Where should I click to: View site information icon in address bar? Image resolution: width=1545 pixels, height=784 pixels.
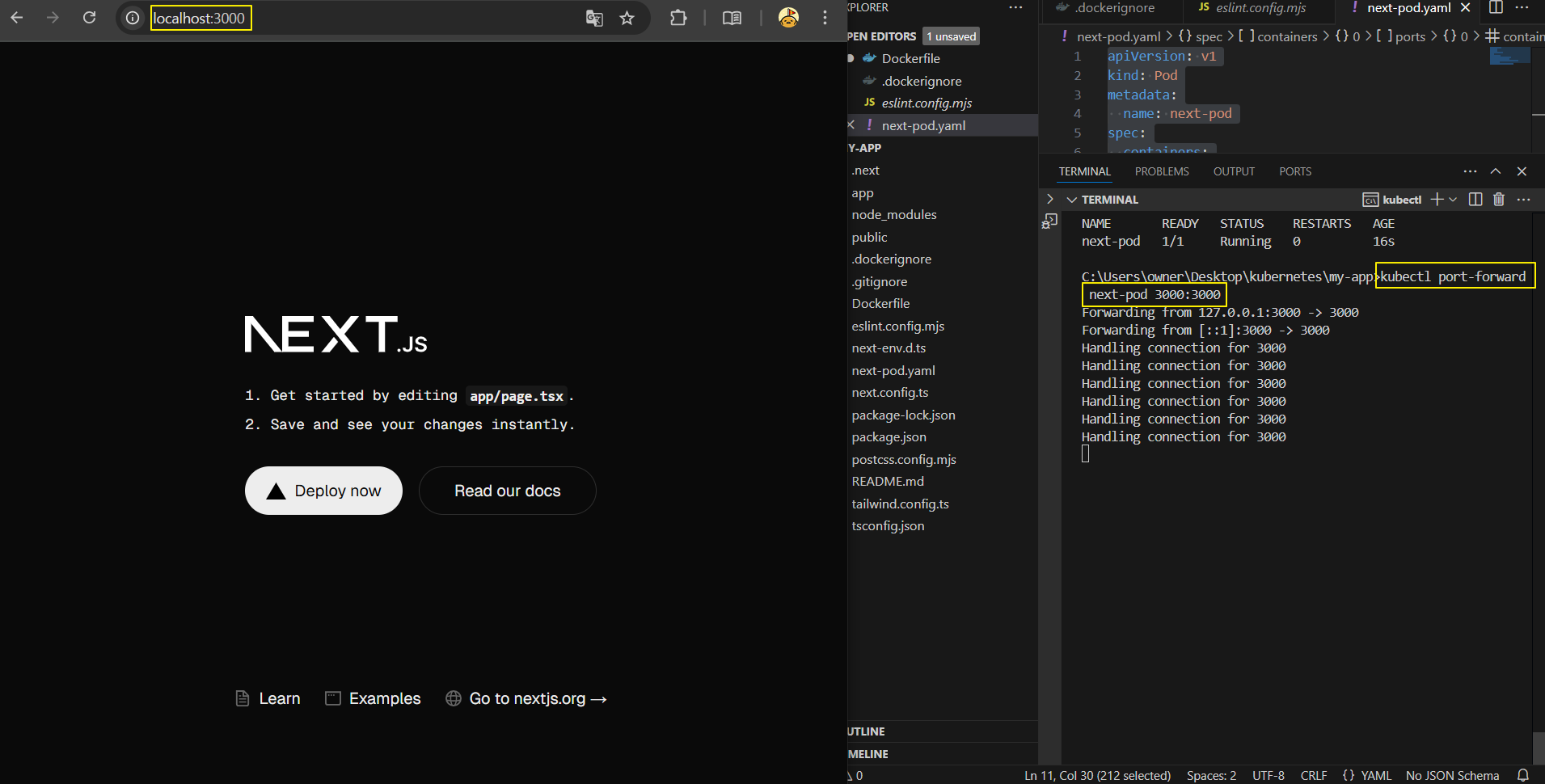(133, 18)
